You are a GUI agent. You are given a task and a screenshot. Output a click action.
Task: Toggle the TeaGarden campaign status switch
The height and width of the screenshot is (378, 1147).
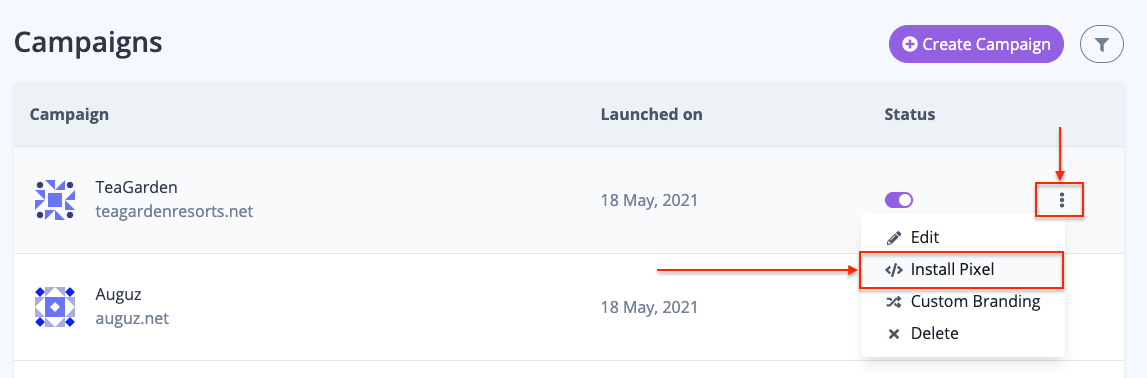898,200
